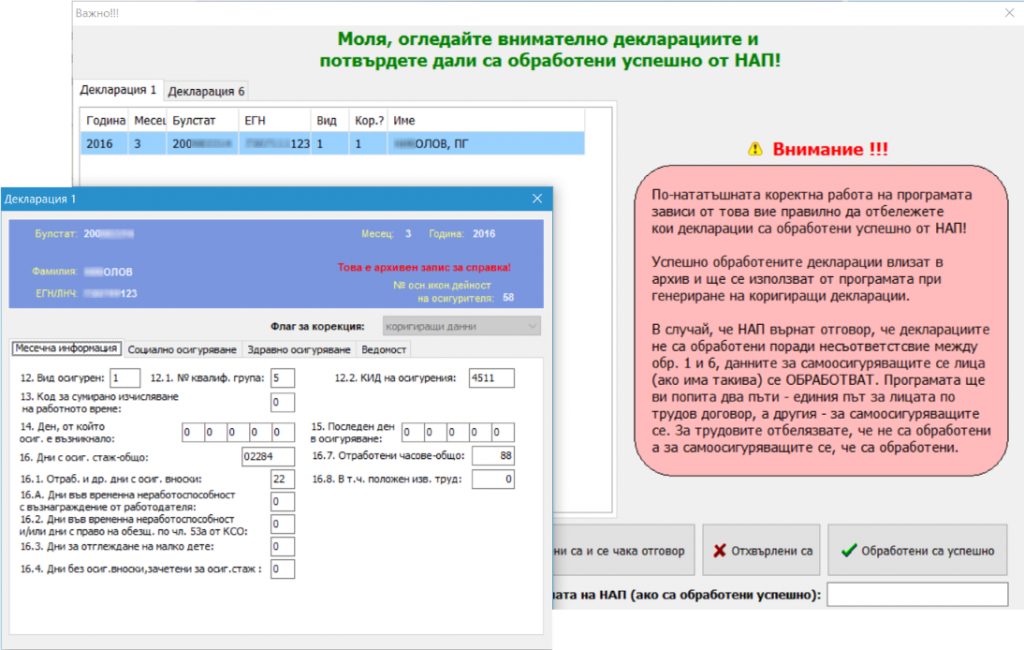Screen dimensions: 1024x650
Task: Close the Важно!!! dialog
Action: click(1009, 12)
